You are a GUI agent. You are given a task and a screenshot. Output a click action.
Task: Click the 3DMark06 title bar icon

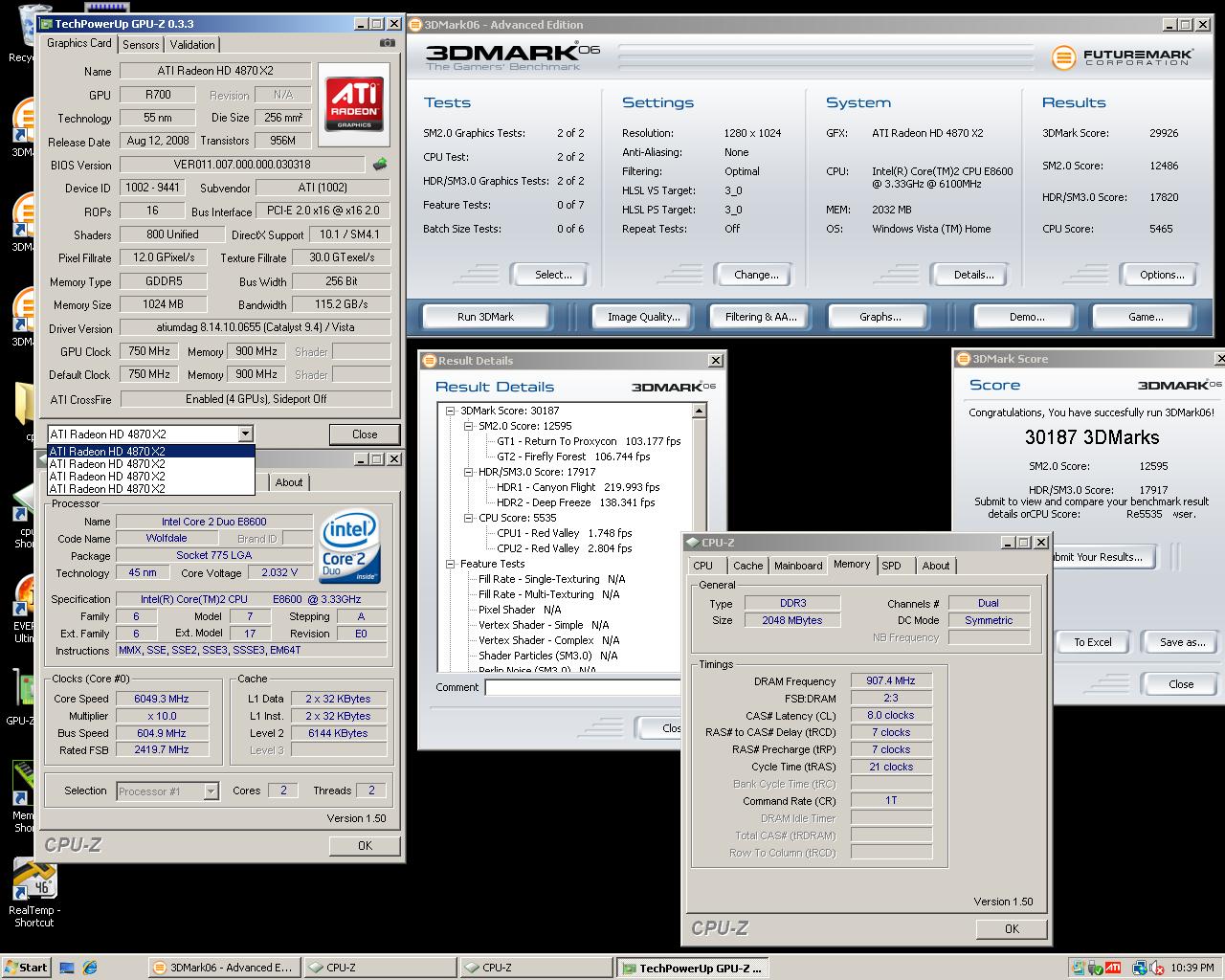(415, 24)
